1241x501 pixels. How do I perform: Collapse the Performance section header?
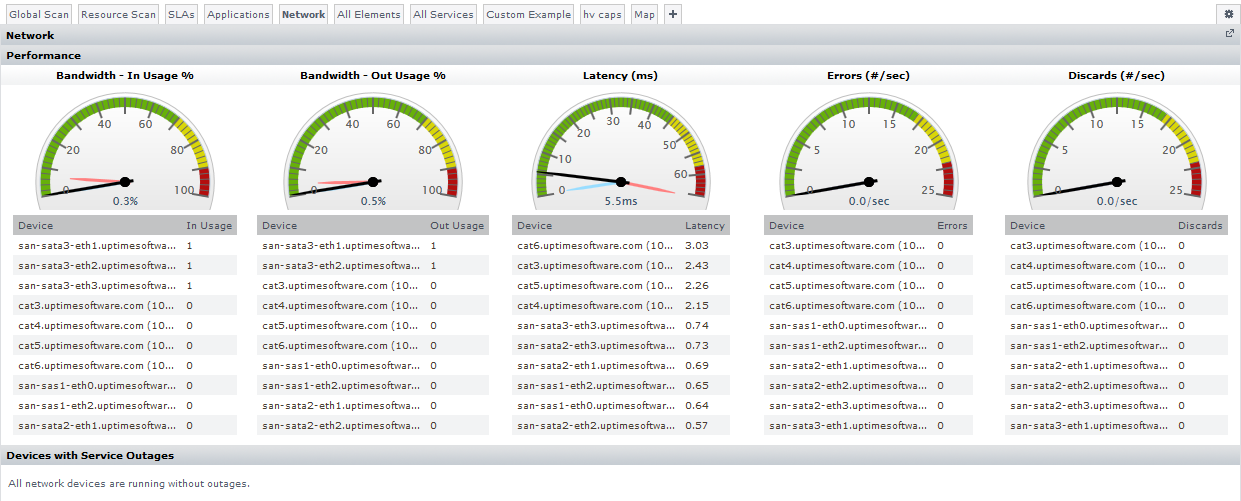coord(44,56)
